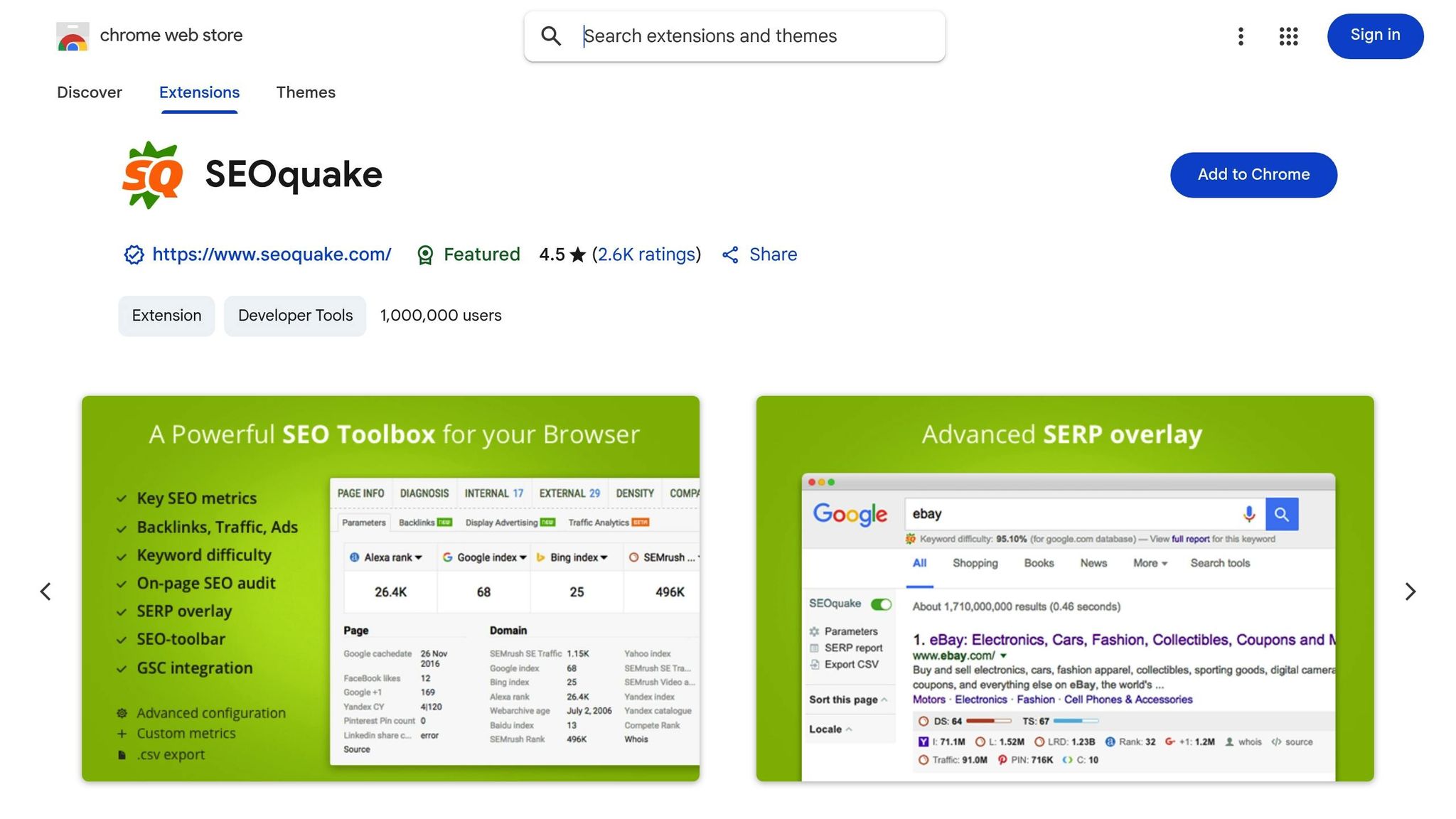Click the Featured badge icon
The image size is (1456, 819).
point(425,255)
